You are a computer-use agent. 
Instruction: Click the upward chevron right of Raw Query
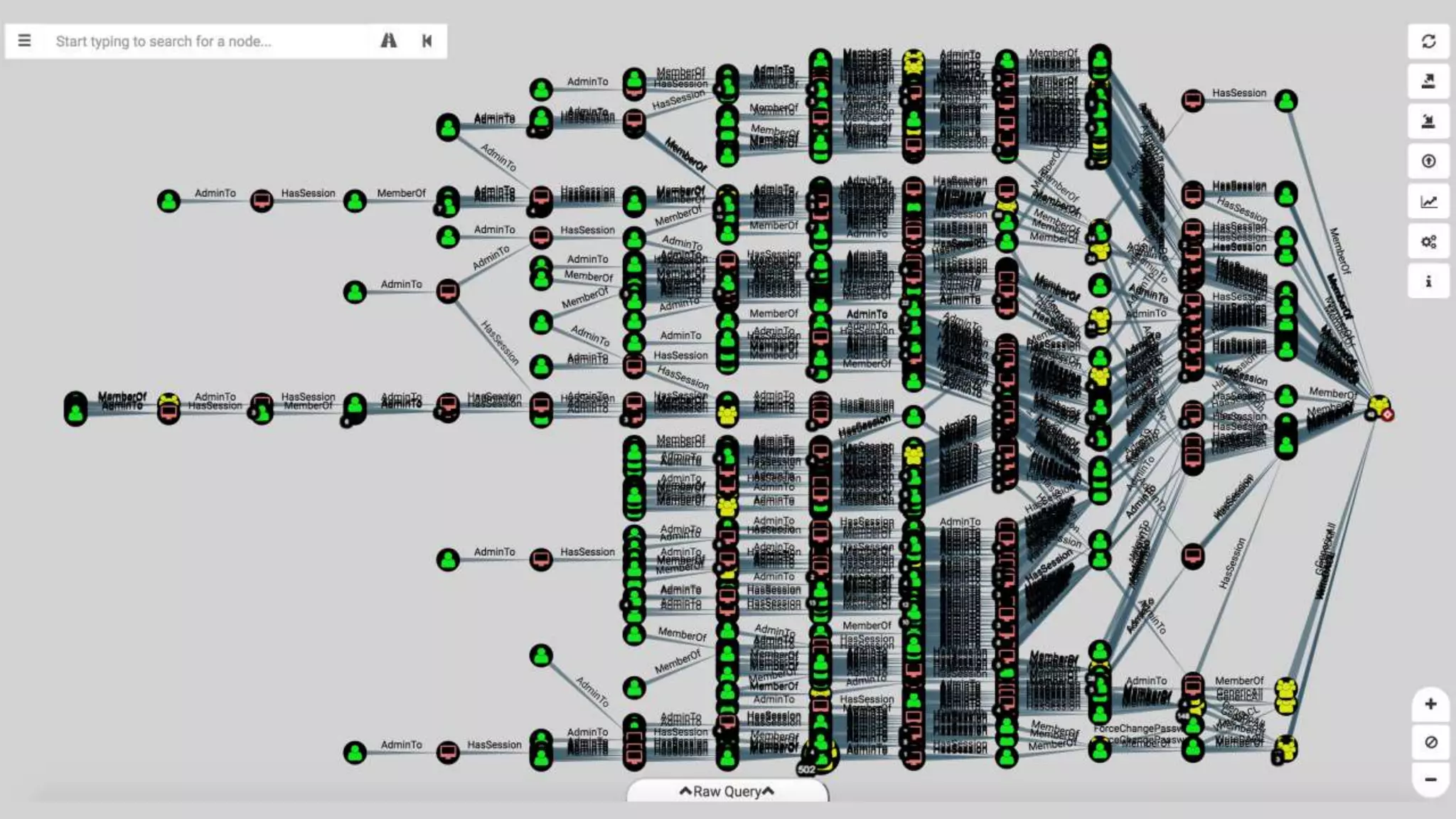(x=768, y=791)
